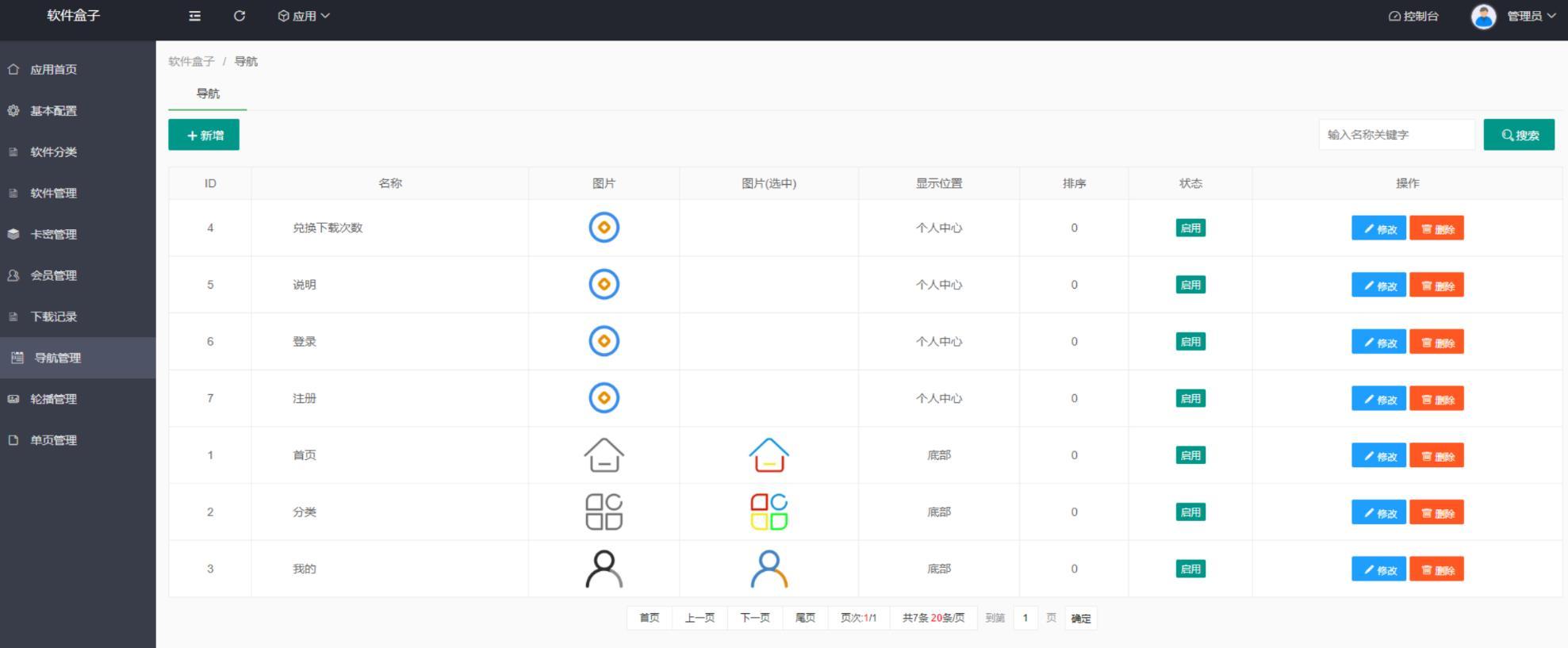This screenshot has width=1568, height=648.
Task: Click the colored home icon for 首页 row
Action: click(769, 455)
